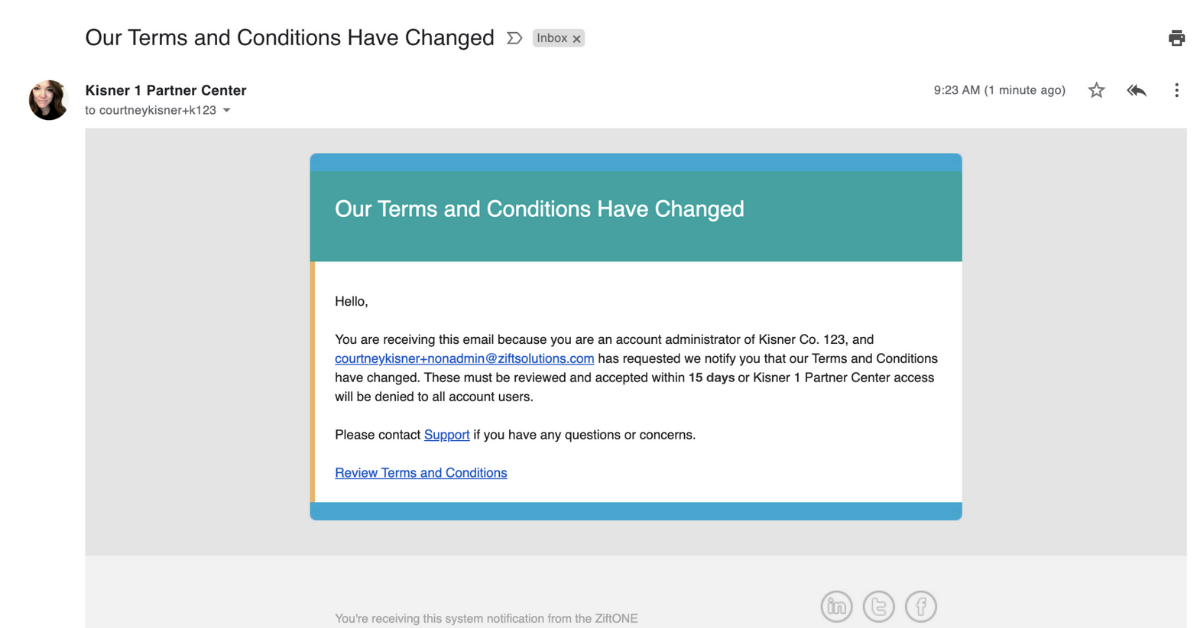Reply to all using the arrow icon
The width and height of the screenshot is (1200, 628).
pos(1136,90)
